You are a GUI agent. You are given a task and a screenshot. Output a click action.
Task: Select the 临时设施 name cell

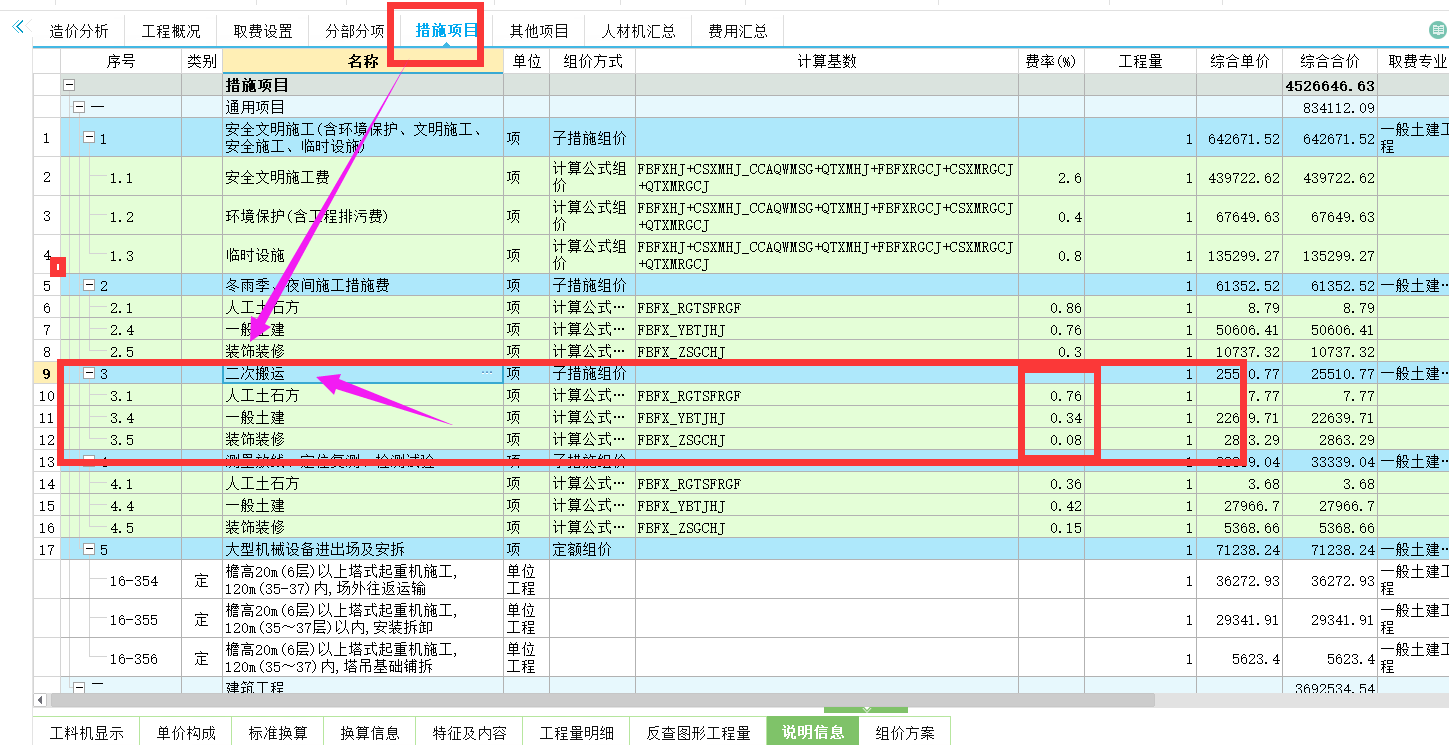[x=363, y=255]
